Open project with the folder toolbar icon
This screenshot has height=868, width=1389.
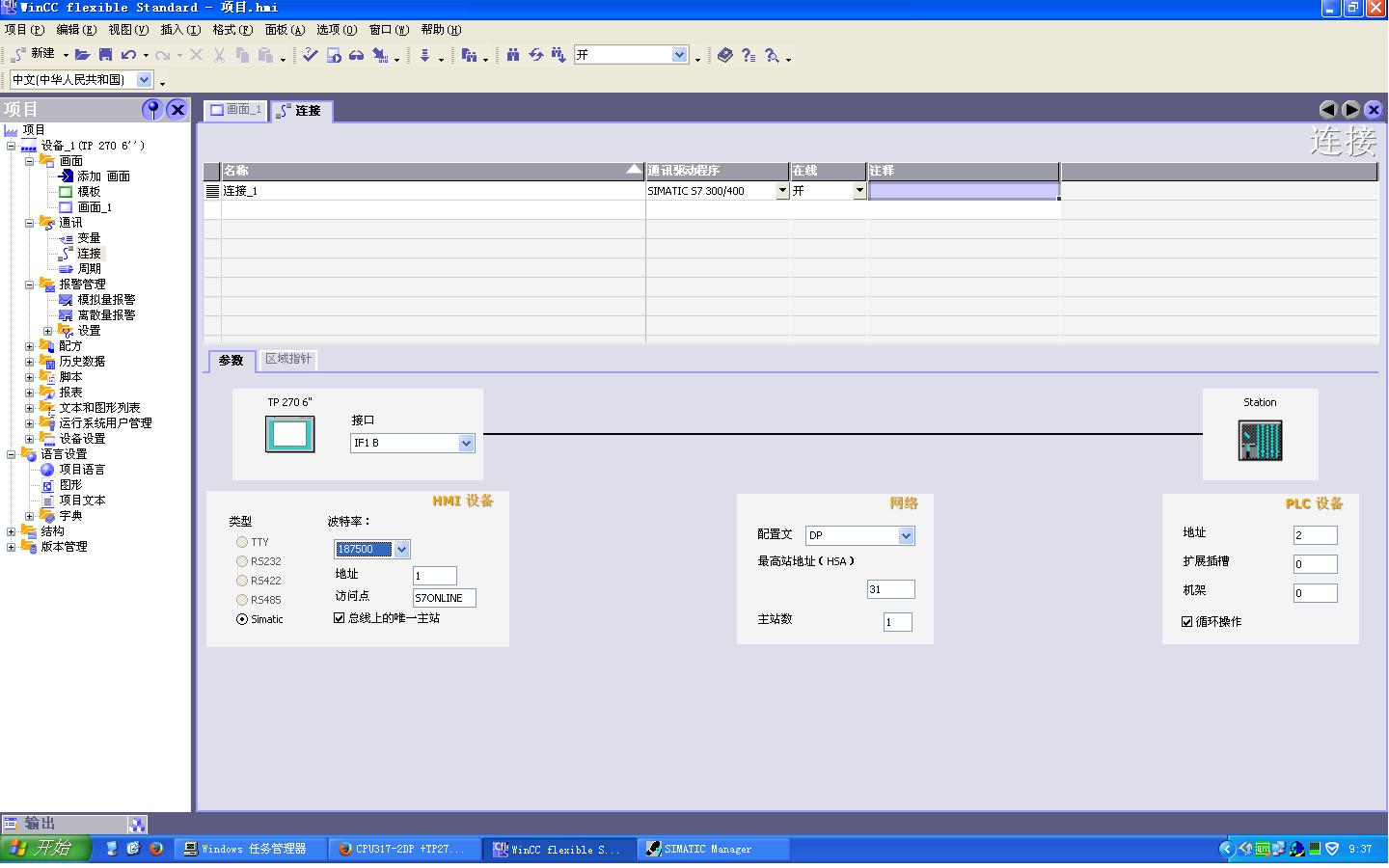(83, 56)
